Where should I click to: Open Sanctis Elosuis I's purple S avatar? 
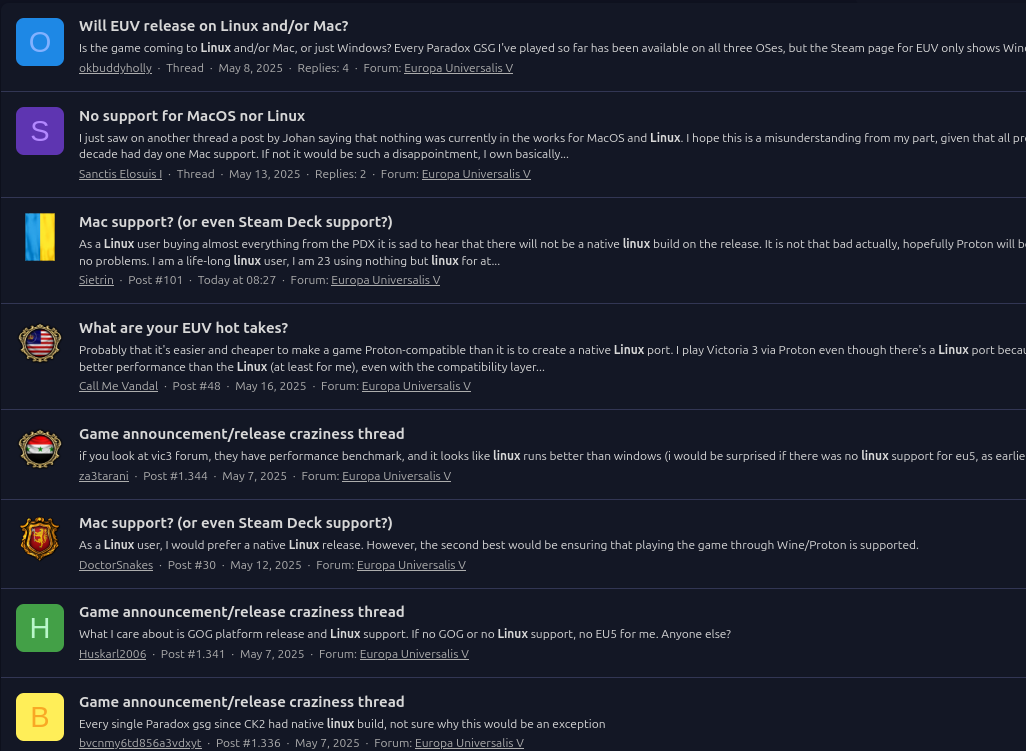coord(40,131)
